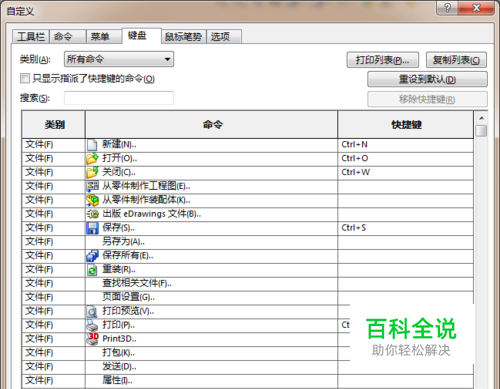Open the 选项 tab

[x=224, y=36]
